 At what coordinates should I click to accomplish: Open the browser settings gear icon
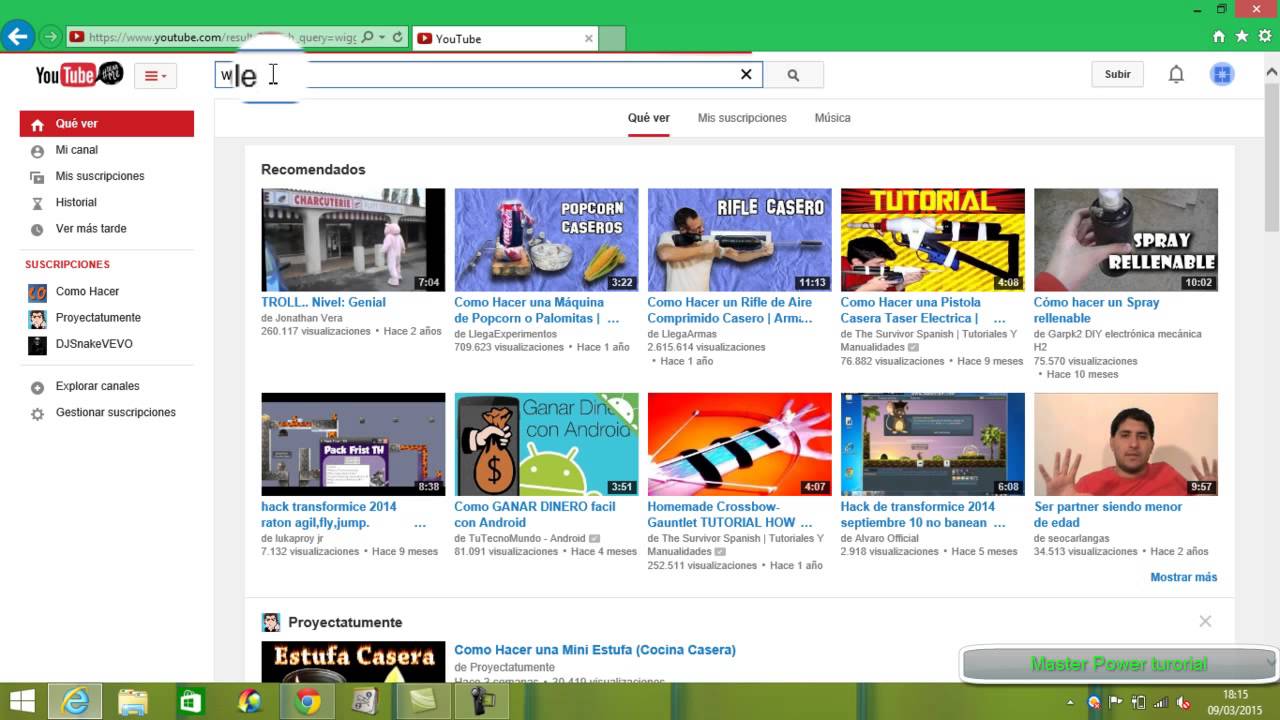tap(1265, 36)
